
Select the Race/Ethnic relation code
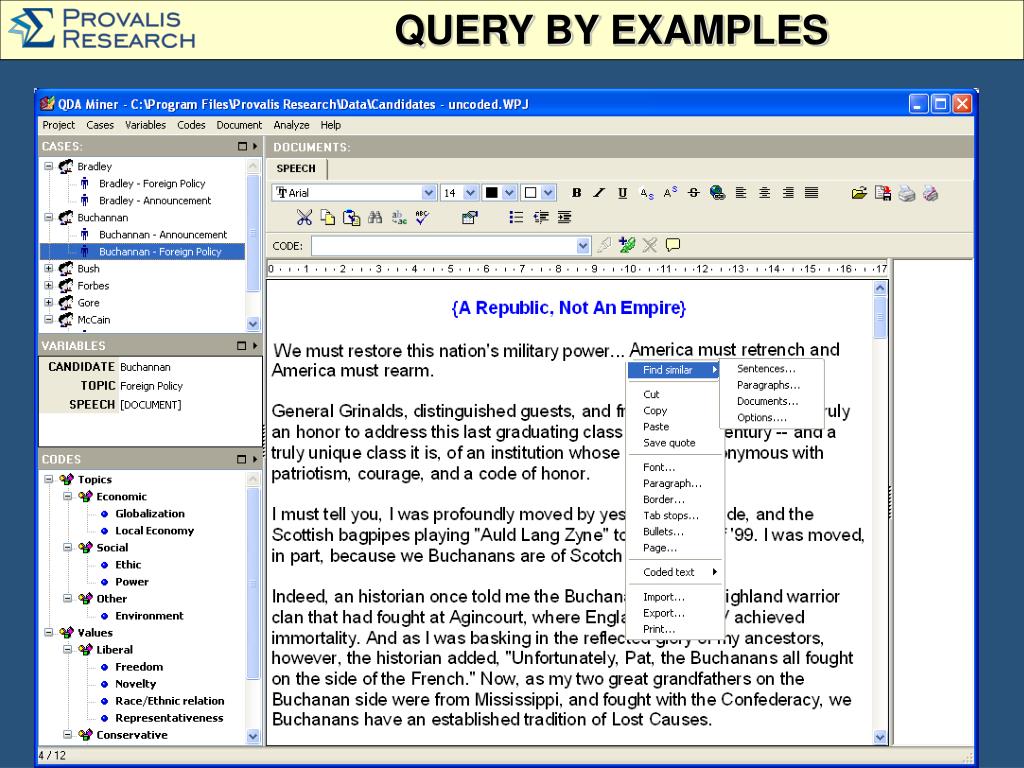[x=170, y=701]
